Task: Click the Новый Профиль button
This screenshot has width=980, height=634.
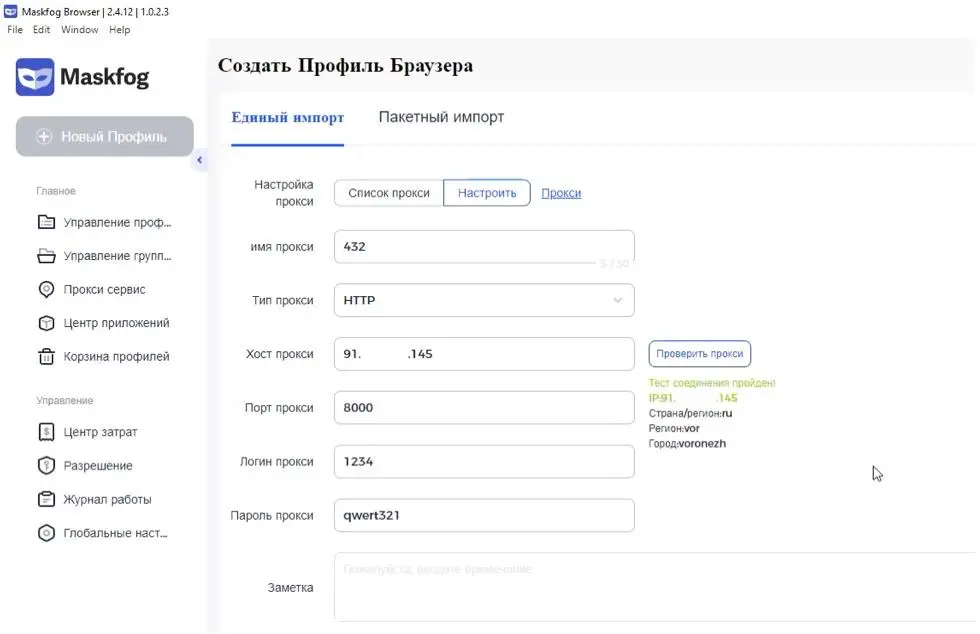Action: pyautogui.click(x=104, y=136)
